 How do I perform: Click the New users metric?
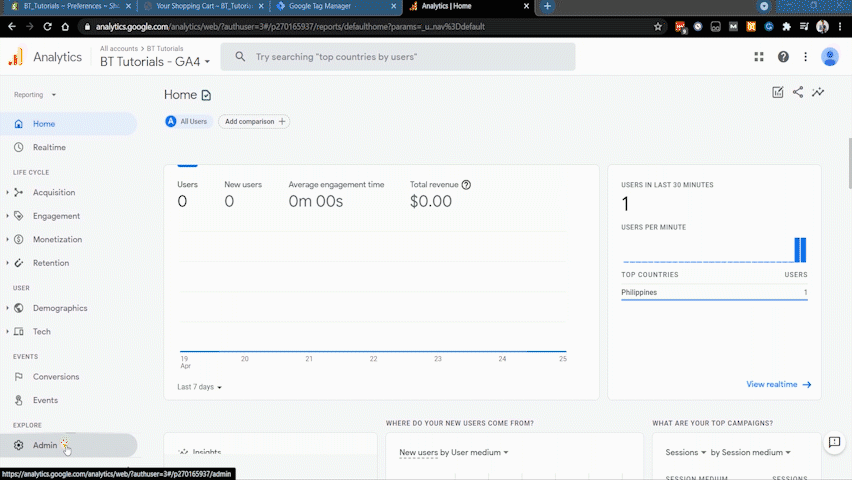[243, 194]
